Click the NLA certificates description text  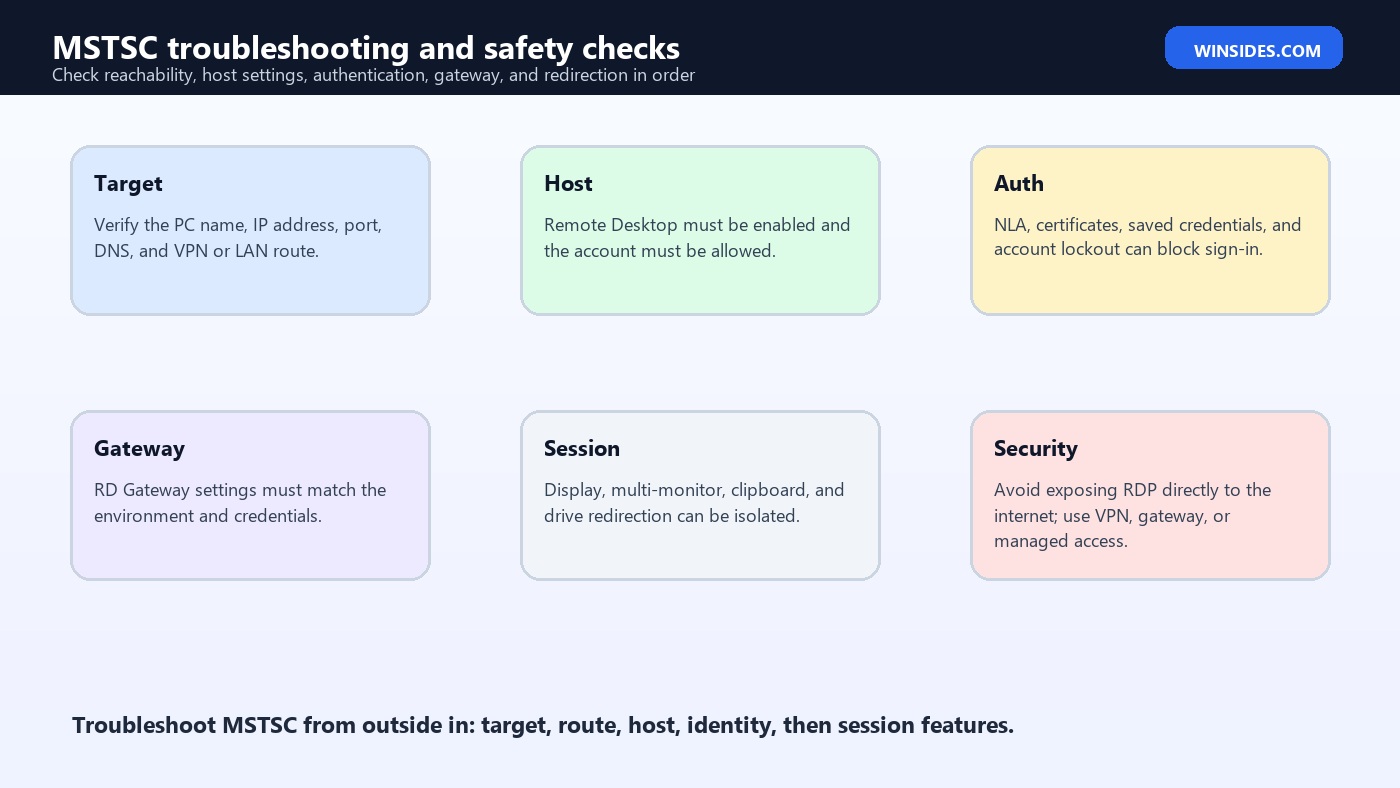(x=1147, y=238)
